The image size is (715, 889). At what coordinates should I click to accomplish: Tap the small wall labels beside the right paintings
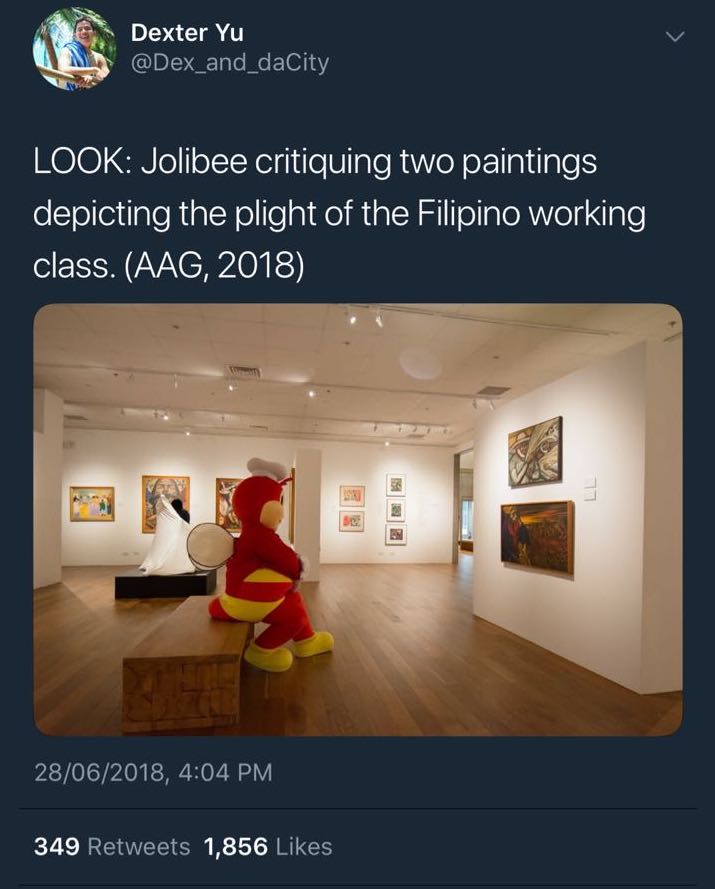pos(590,488)
